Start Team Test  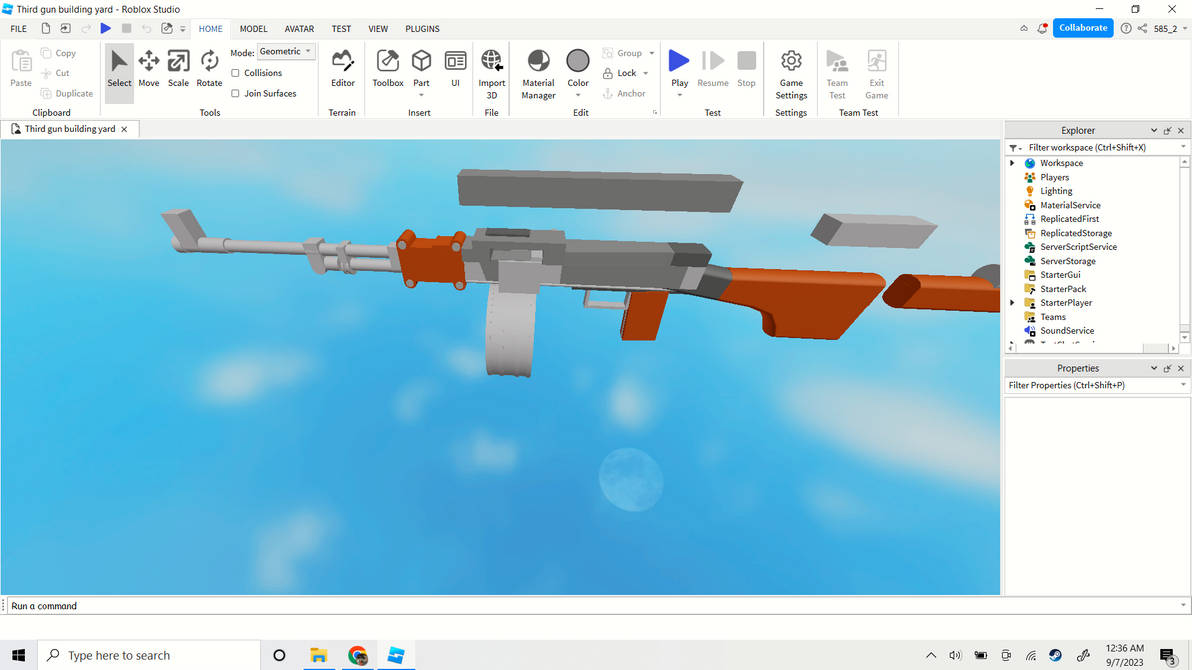837,75
